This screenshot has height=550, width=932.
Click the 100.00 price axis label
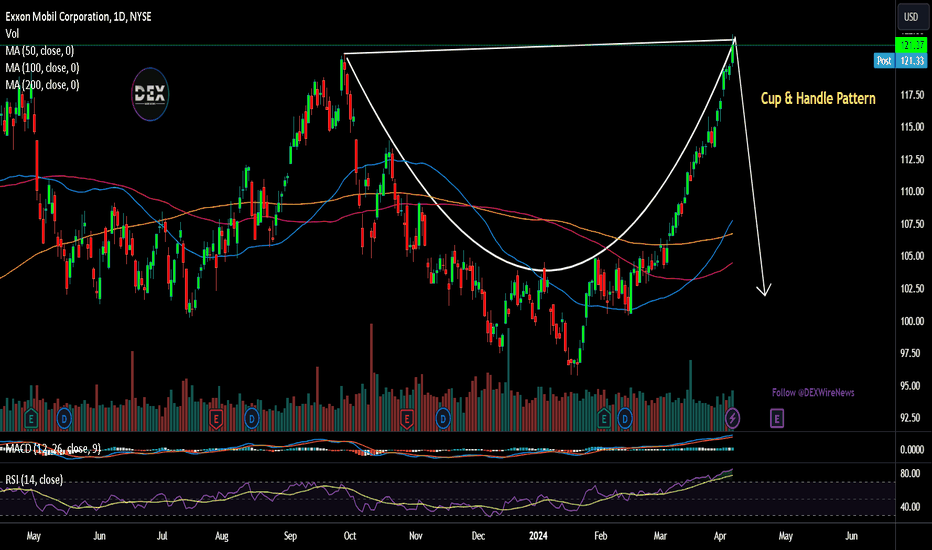click(x=912, y=321)
